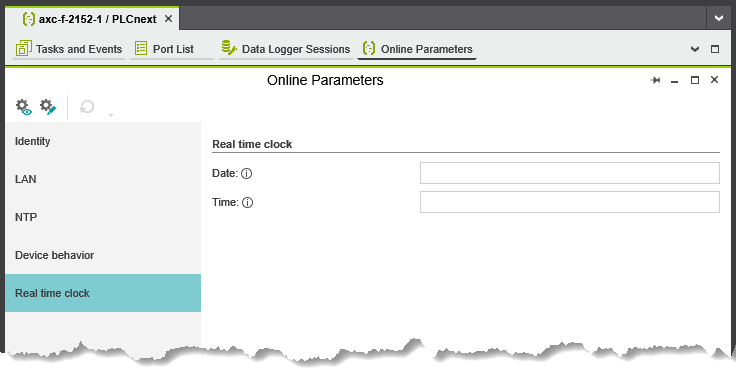Click the Tasks and Events tab icon
The height and width of the screenshot is (369, 736).
click(23, 48)
